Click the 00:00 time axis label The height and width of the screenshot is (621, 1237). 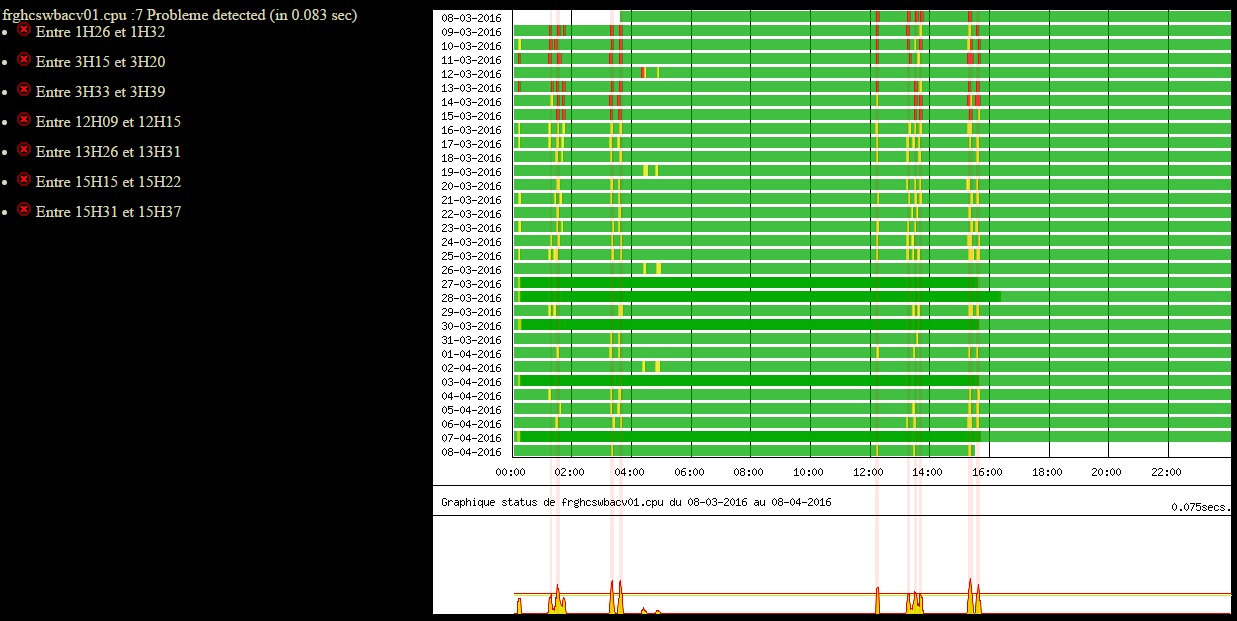511,472
